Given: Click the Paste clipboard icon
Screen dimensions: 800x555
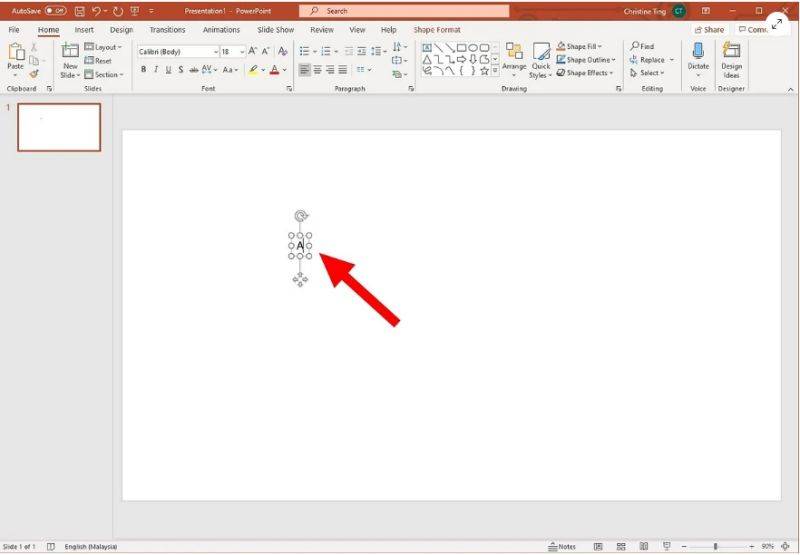Looking at the screenshot, I should [x=16, y=52].
